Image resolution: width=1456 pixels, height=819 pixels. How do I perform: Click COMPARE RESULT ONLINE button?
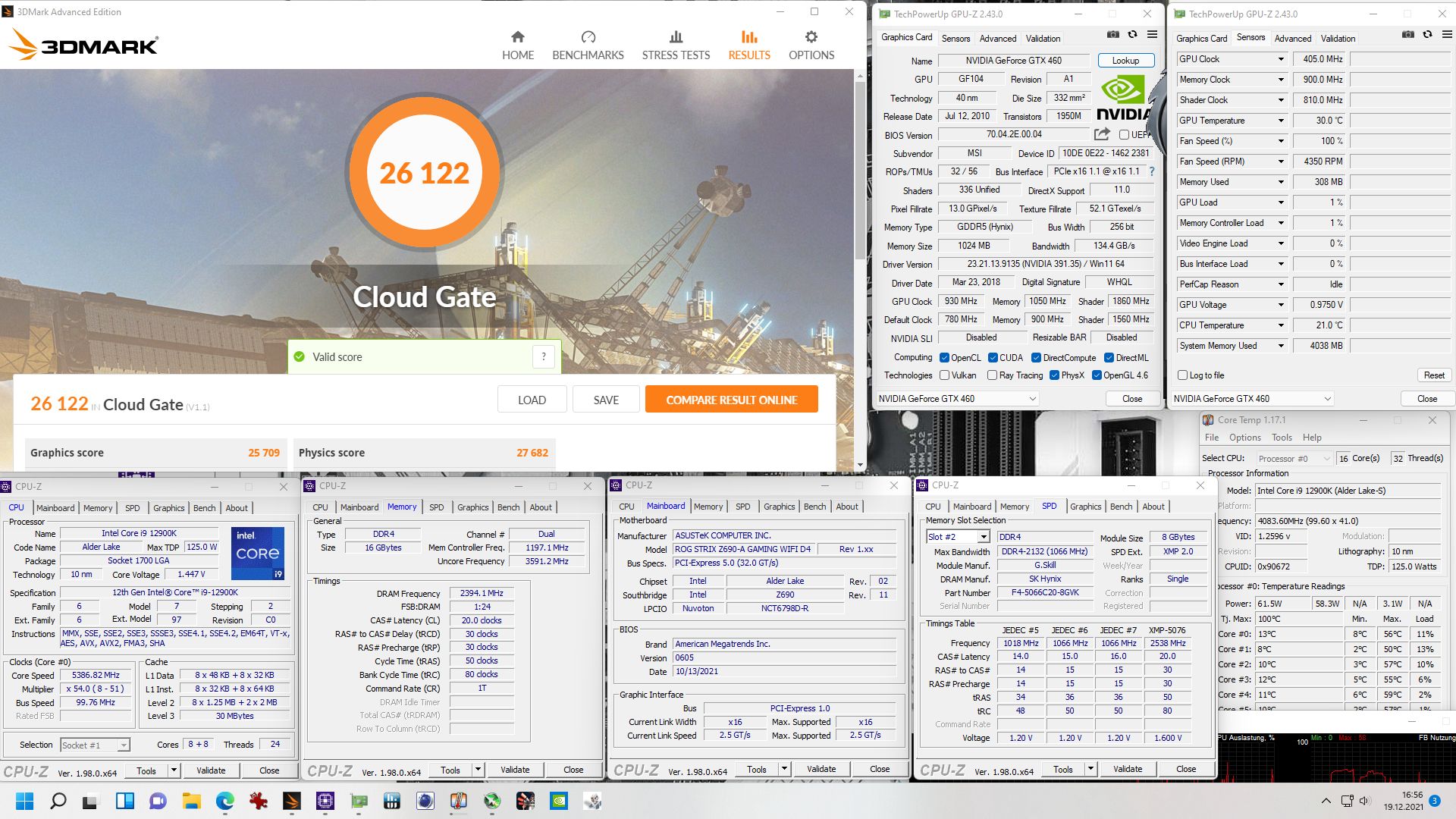click(x=731, y=400)
